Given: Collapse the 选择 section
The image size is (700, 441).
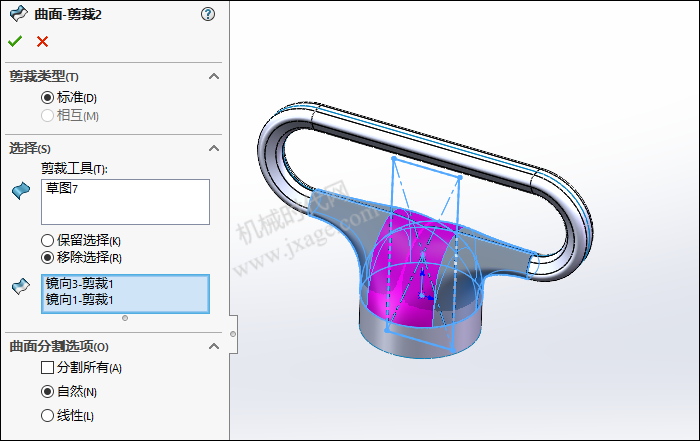Looking at the screenshot, I should click(x=214, y=148).
